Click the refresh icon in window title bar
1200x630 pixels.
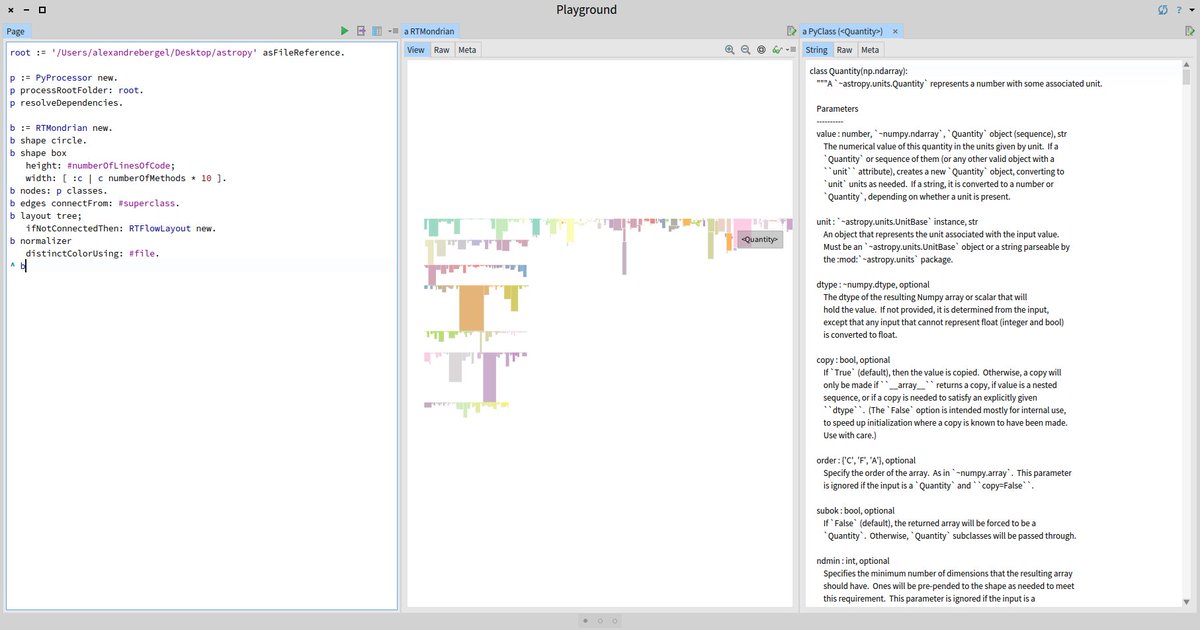(1162, 10)
